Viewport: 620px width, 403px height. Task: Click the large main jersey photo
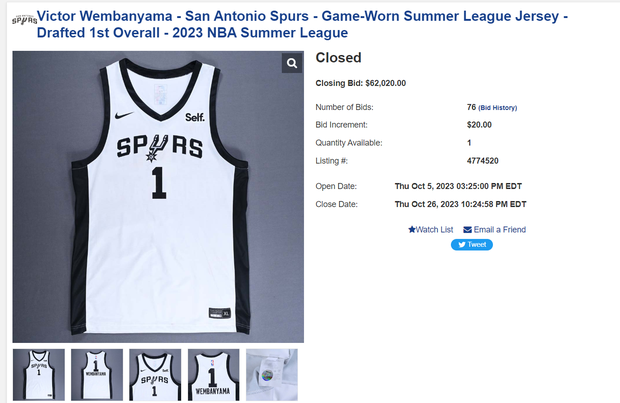point(158,197)
